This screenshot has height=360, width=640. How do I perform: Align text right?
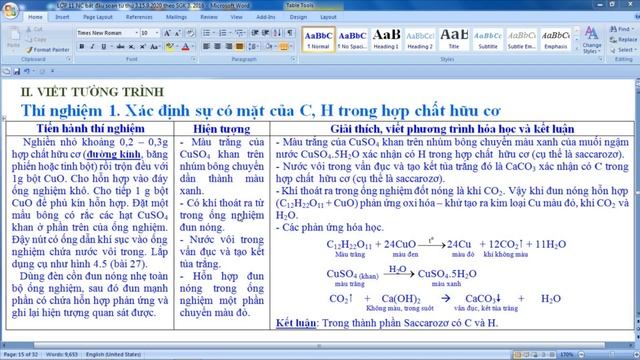(x=229, y=47)
